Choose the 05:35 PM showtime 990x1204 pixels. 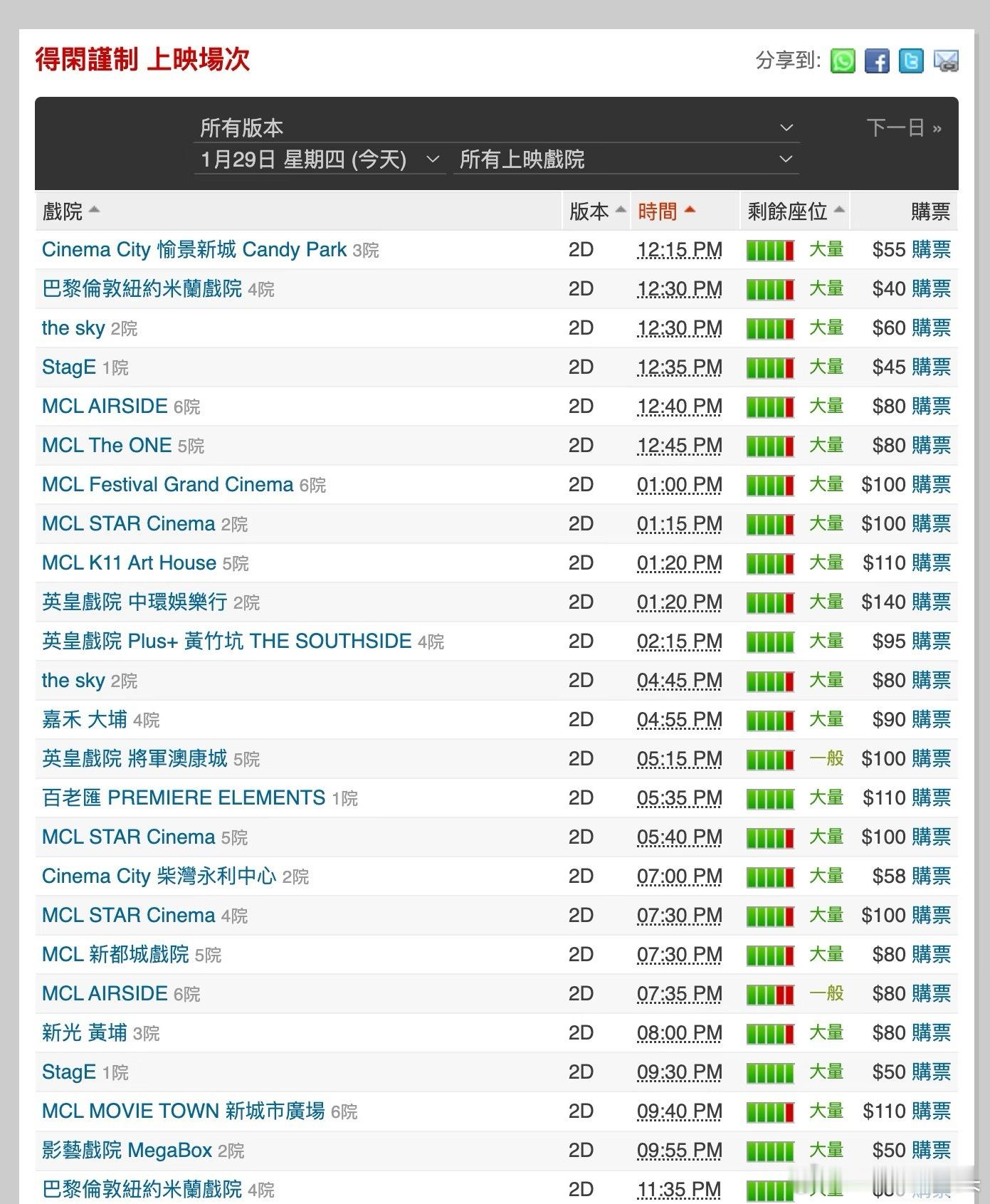tap(680, 798)
